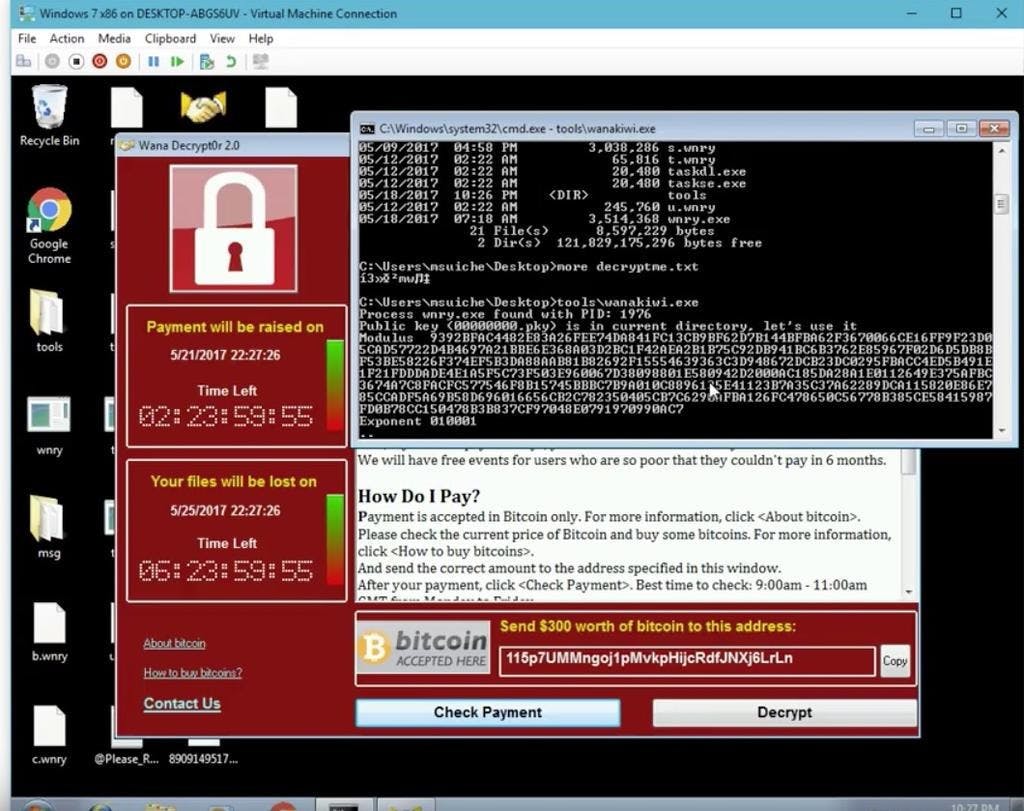This screenshot has height=811, width=1024.
Task: Maximize the cmd.exe window
Action: click(961, 129)
